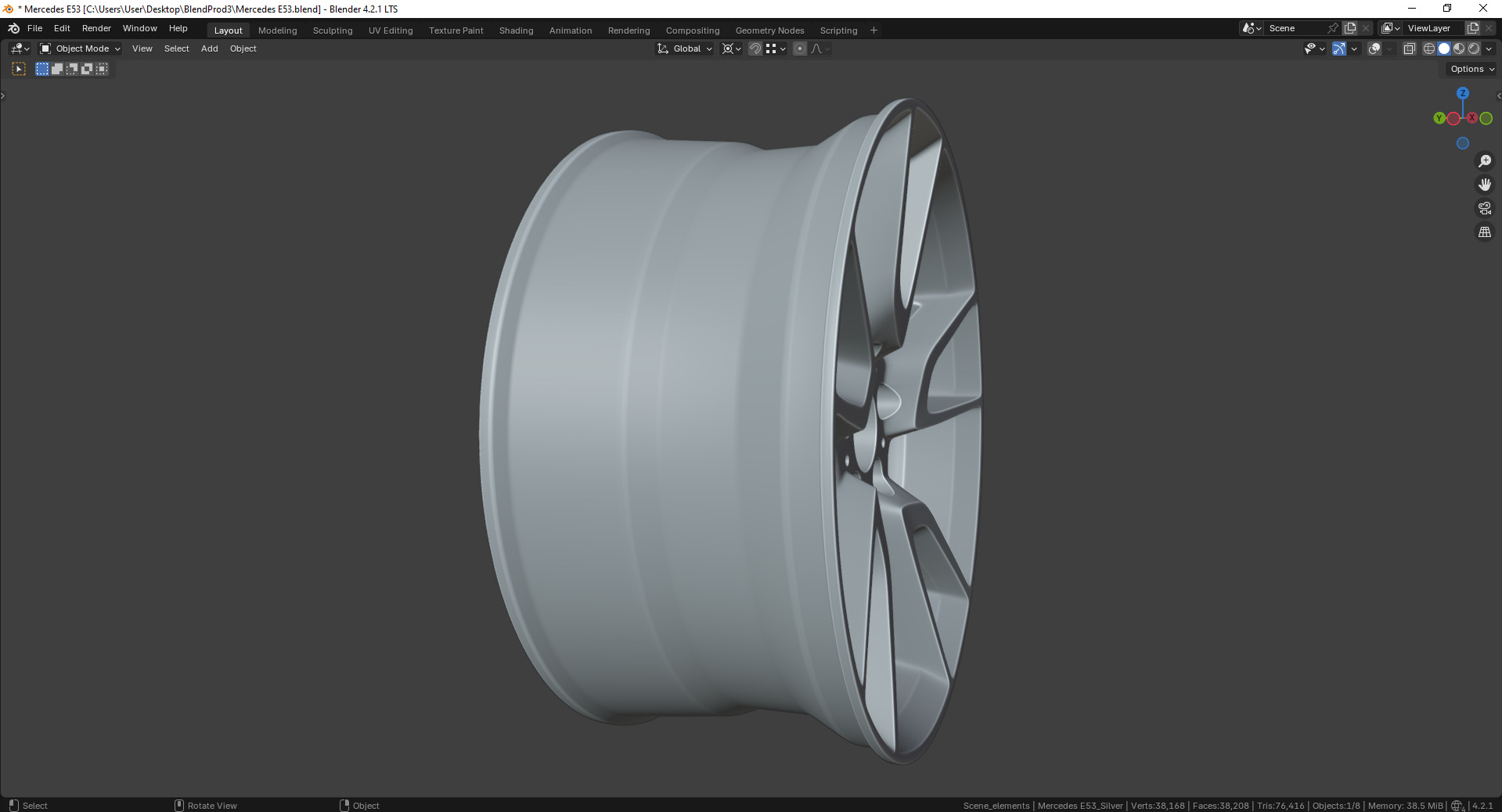Toggle snapping magnet icon
The image size is (1502, 812).
click(755, 49)
